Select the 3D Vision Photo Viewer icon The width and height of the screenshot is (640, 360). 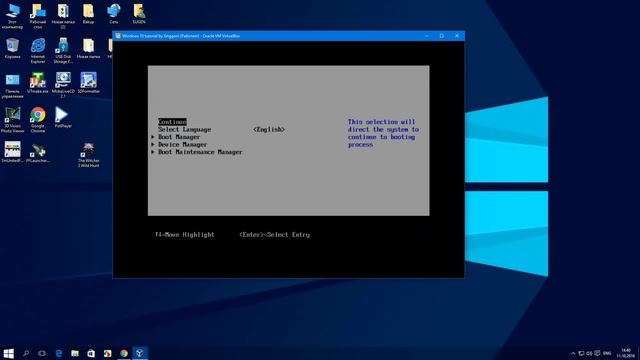click(12, 120)
